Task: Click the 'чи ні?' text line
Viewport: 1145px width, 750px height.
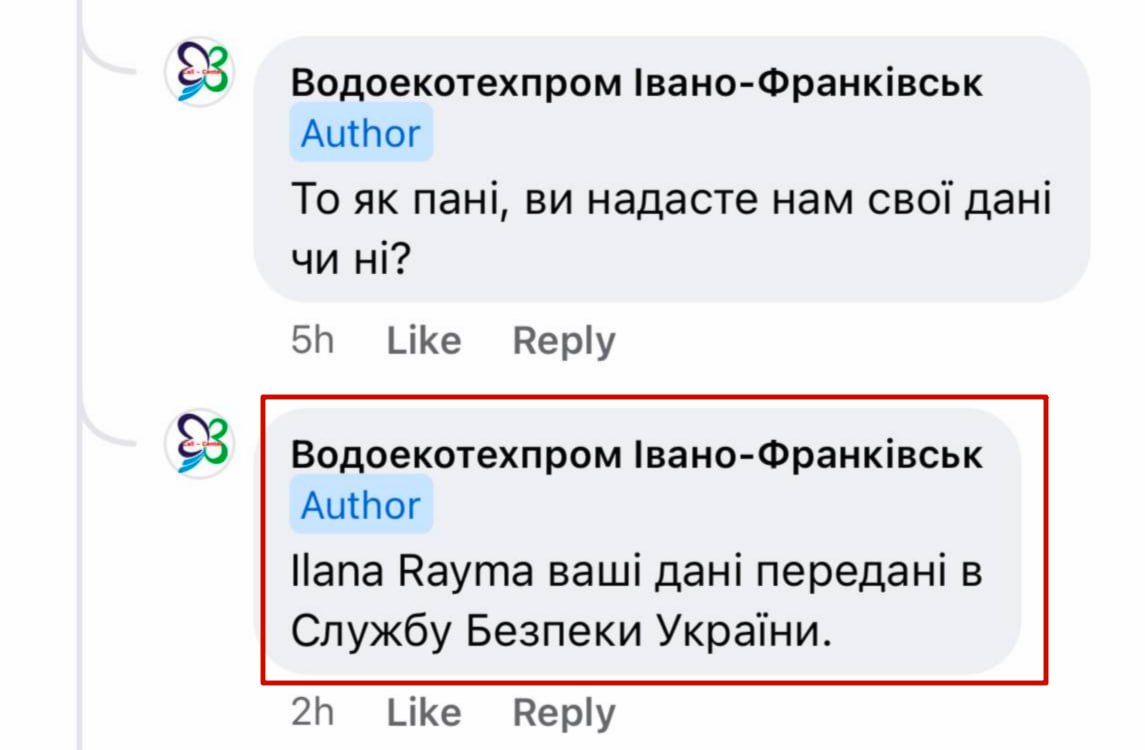Action: click(353, 260)
